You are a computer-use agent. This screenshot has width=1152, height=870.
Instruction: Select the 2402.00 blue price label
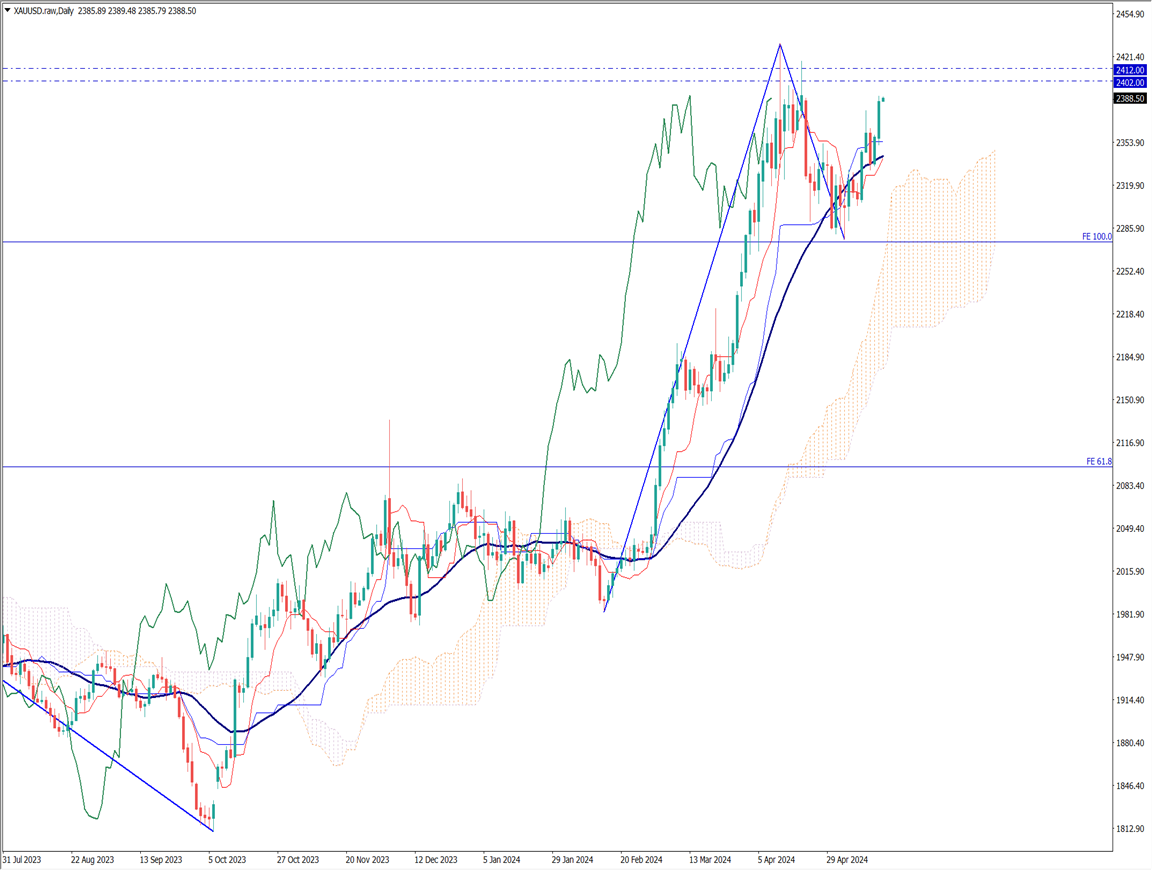point(1130,83)
